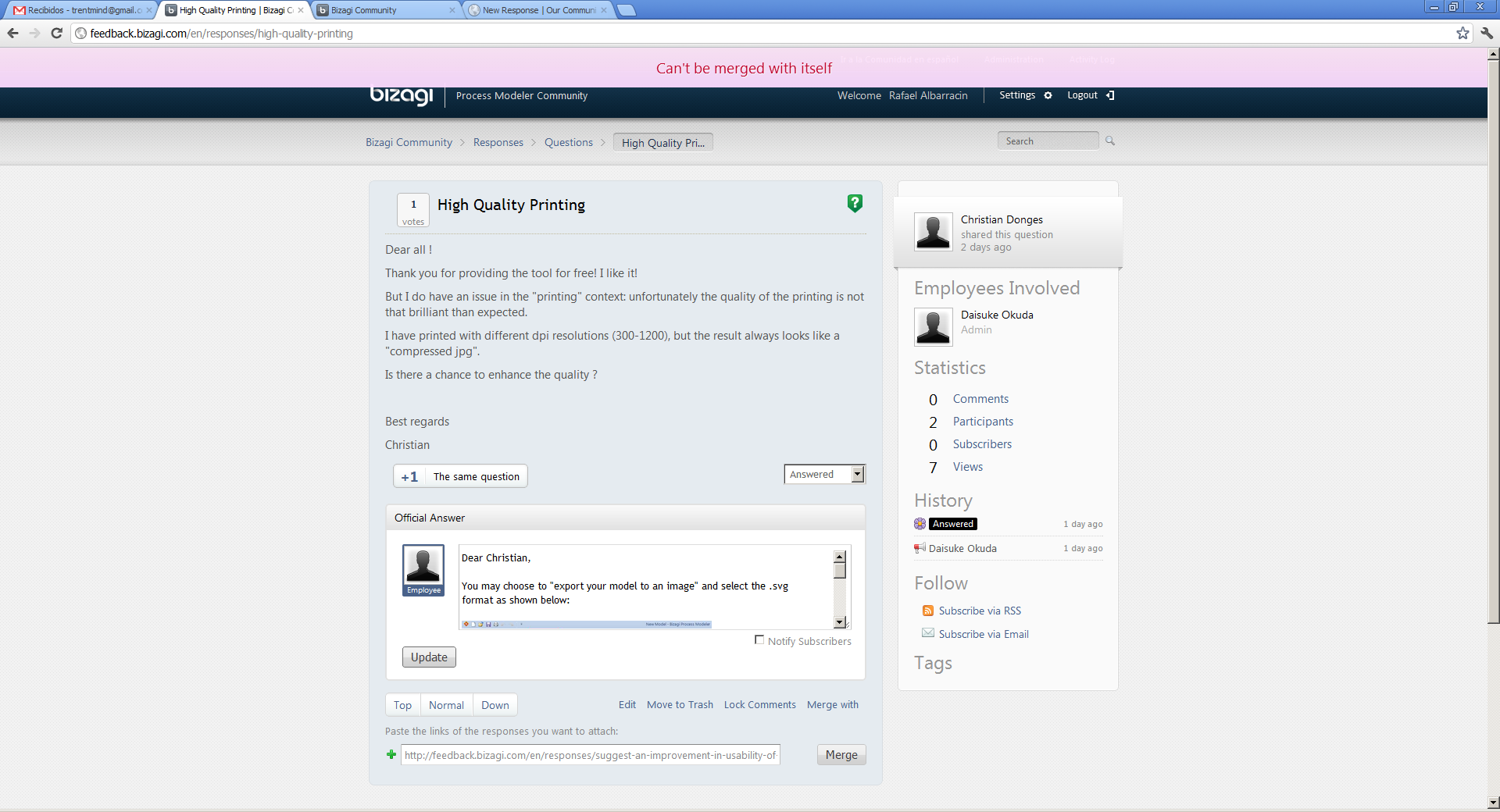Viewport: 1500px width, 812px height.
Task: Enable Notify Subscribers checkbox
Action: click(x=759, y=640)
